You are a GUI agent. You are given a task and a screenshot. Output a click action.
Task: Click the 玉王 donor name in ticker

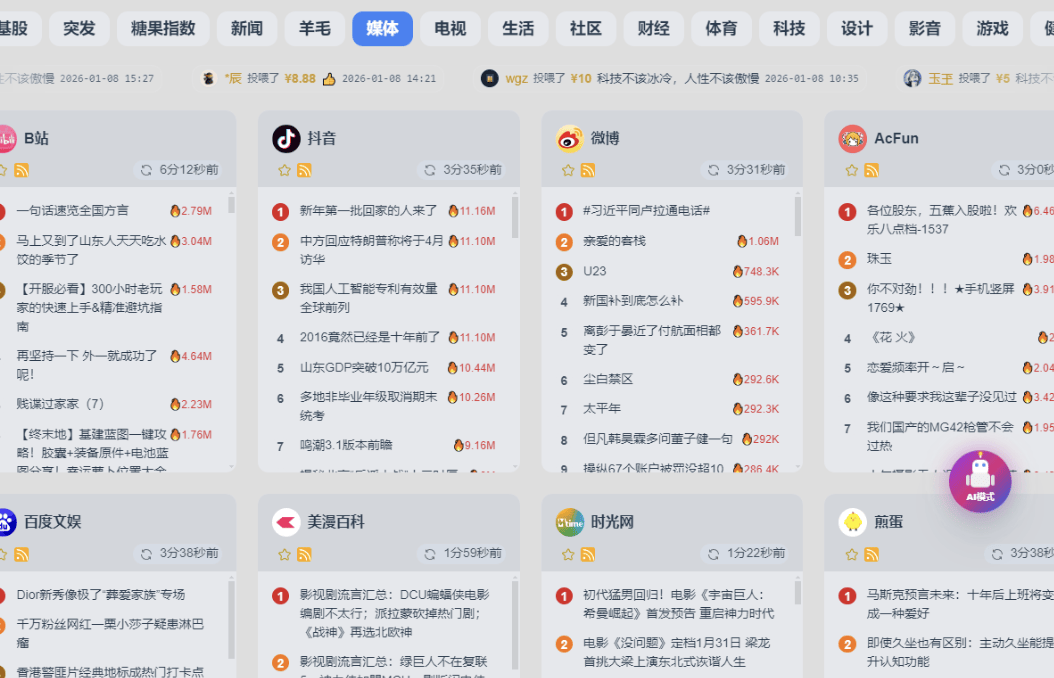point(940,79)
